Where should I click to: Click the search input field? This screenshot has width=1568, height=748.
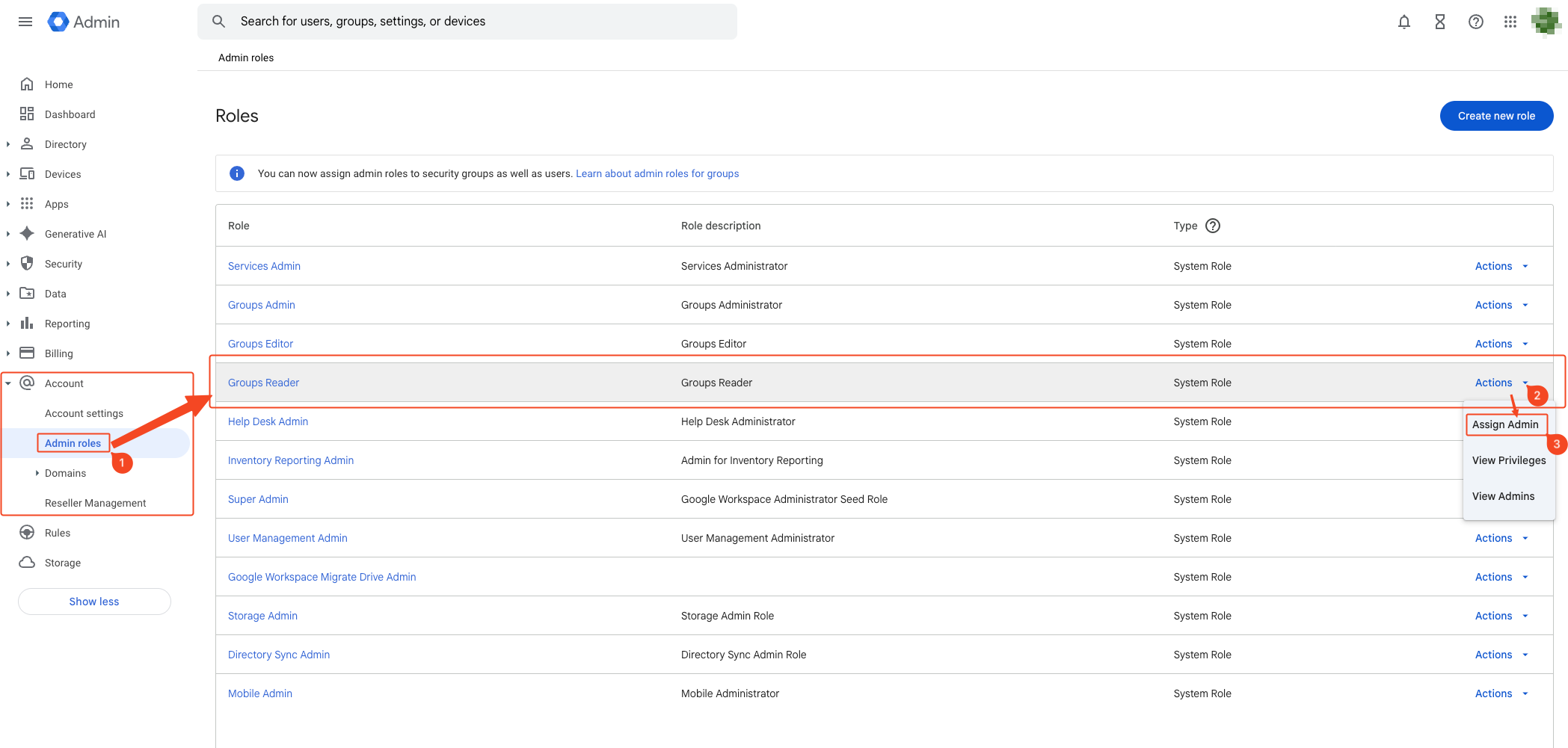point(479,22)
